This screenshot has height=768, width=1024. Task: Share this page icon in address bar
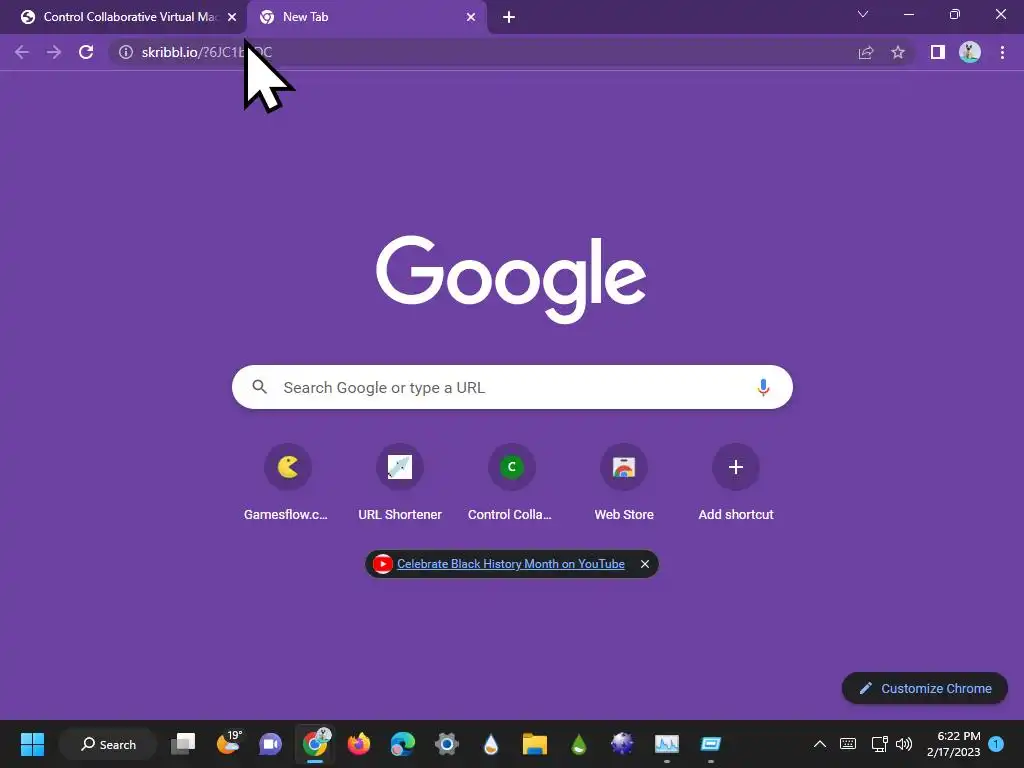[866, 52]
